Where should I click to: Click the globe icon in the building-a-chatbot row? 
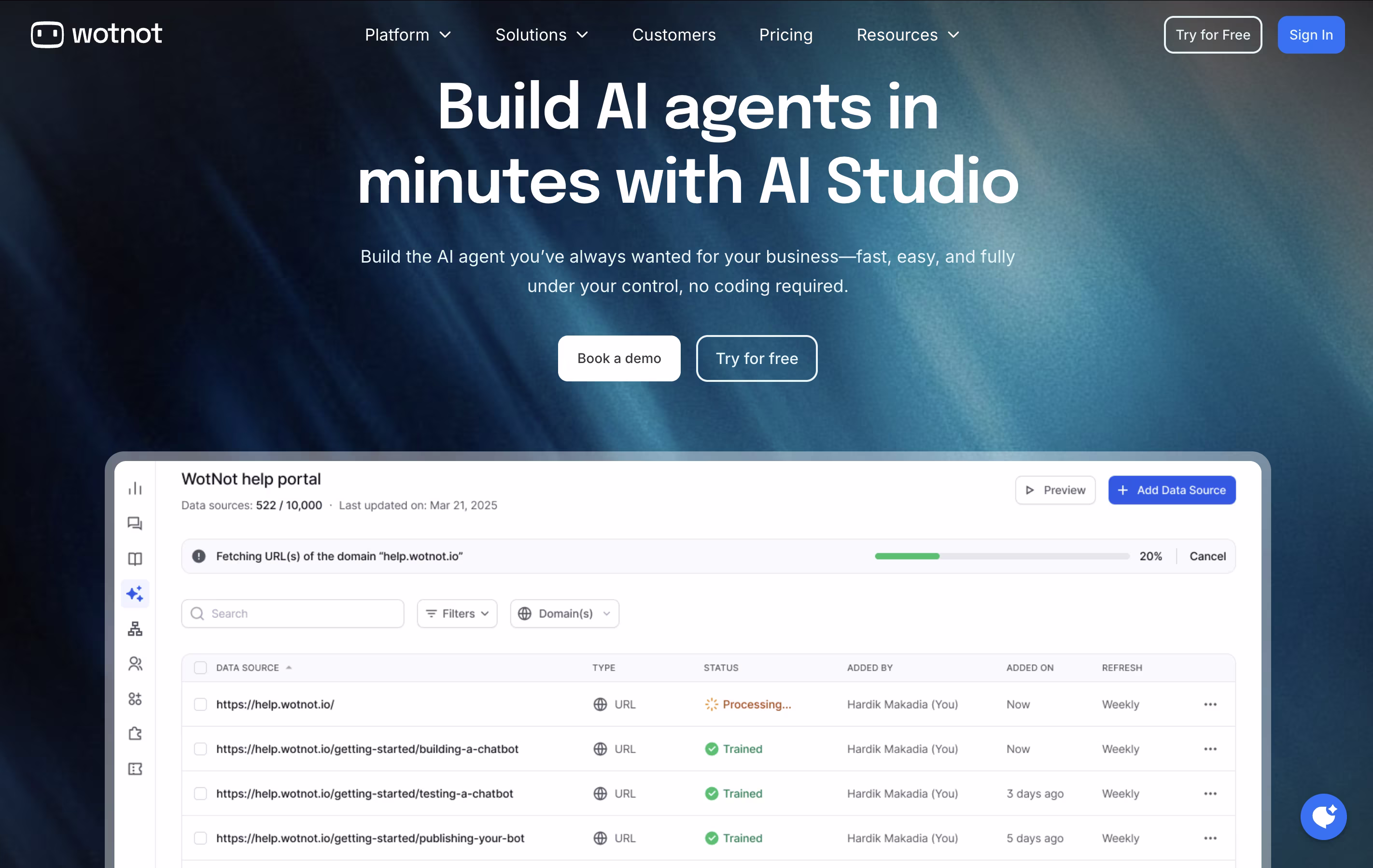(x=600, y=749)
